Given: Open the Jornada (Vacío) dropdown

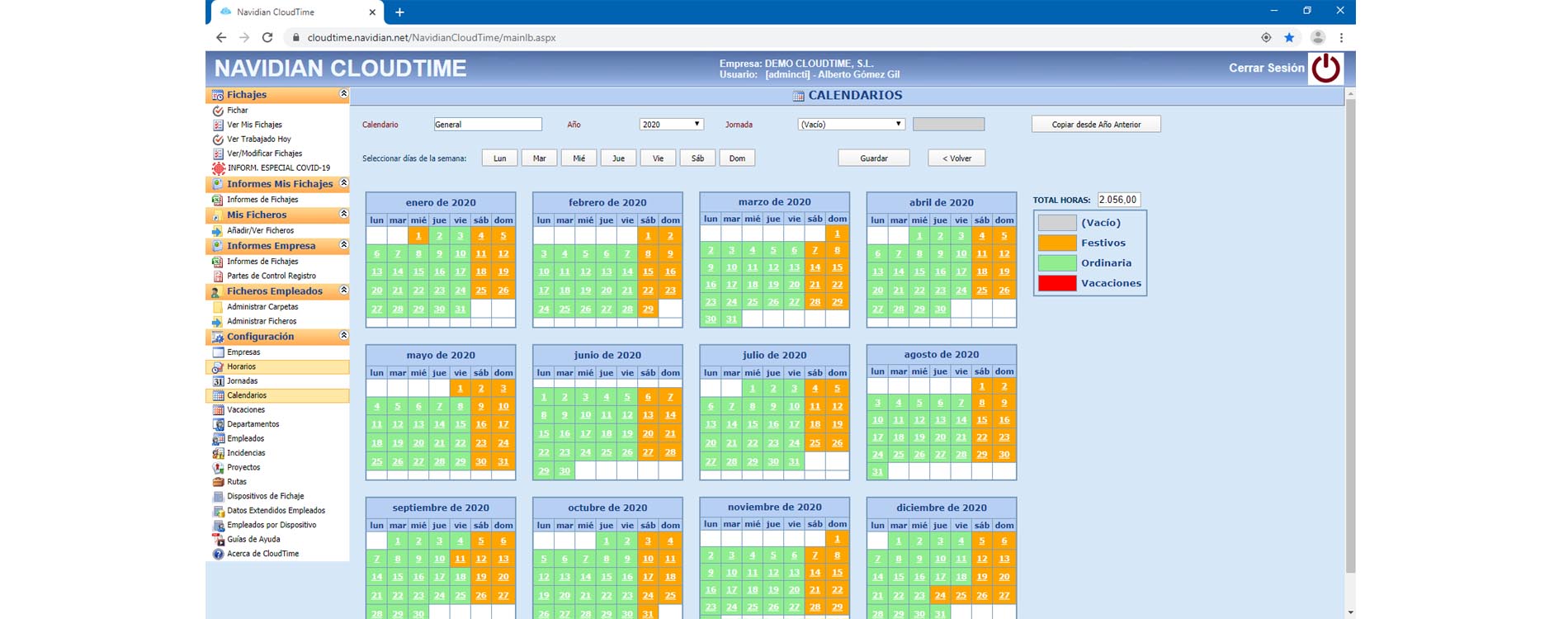Looking at the screenshot, I should [x=850, y=125].
